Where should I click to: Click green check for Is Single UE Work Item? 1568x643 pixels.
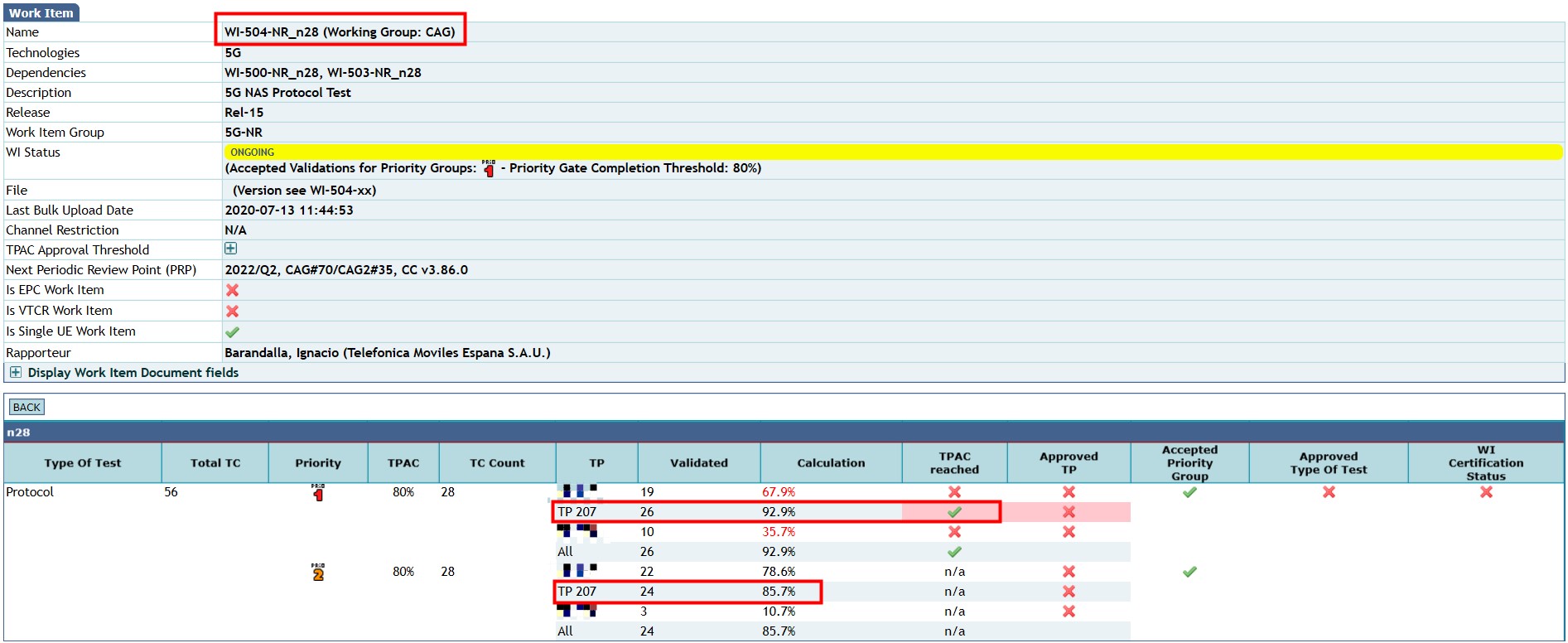[233, 331]
